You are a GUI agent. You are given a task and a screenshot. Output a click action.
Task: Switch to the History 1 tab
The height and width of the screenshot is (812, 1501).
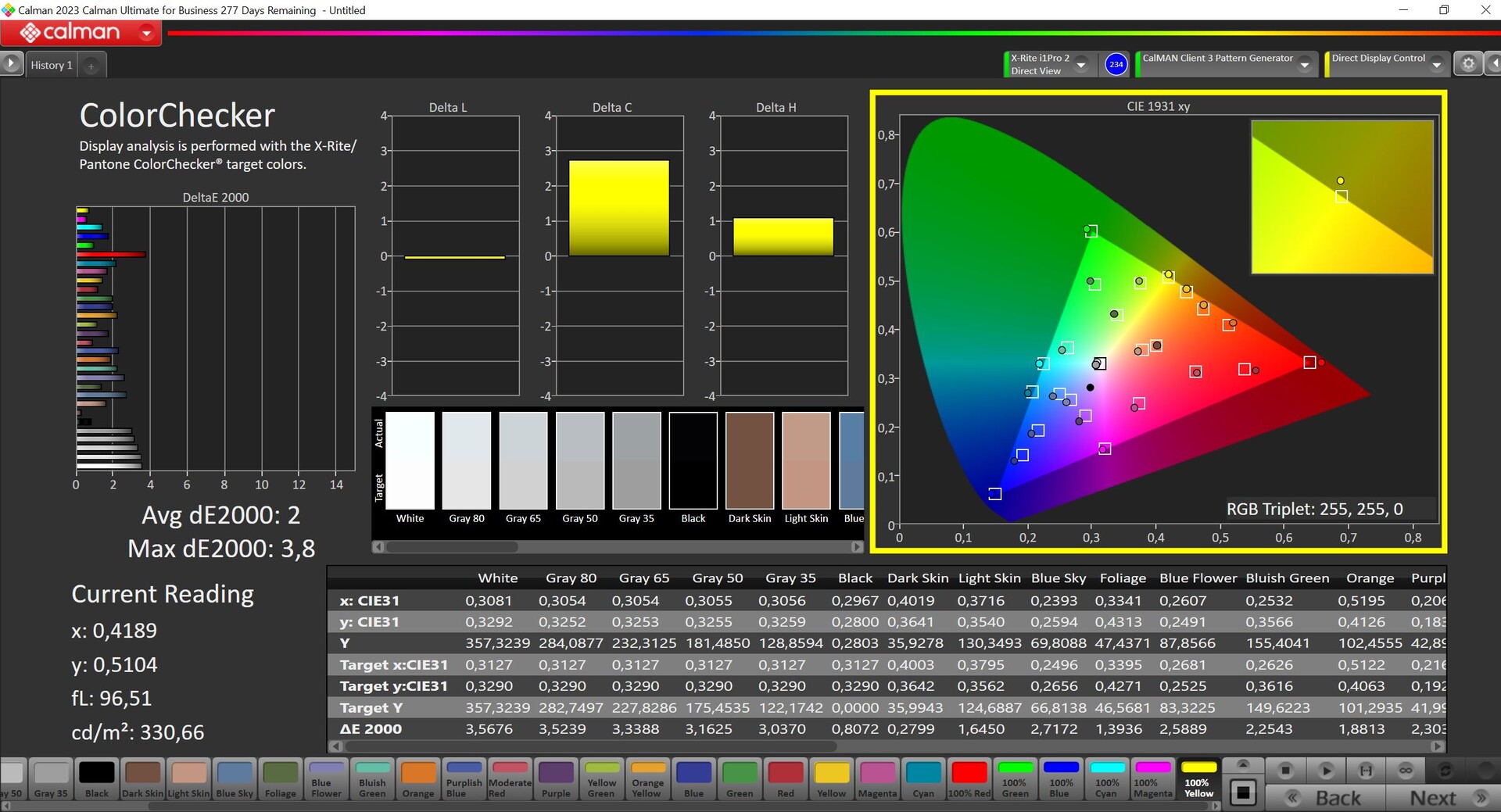[x=52, y=65]
